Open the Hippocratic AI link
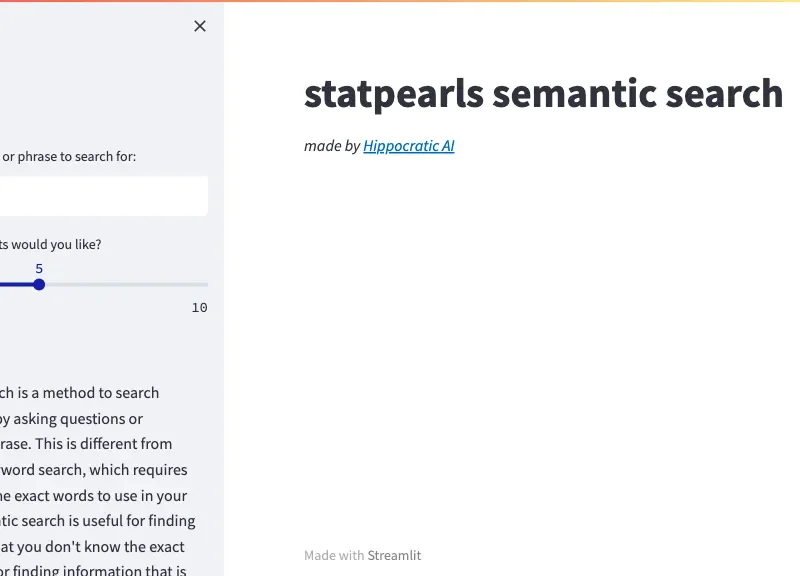 point(409,146)
